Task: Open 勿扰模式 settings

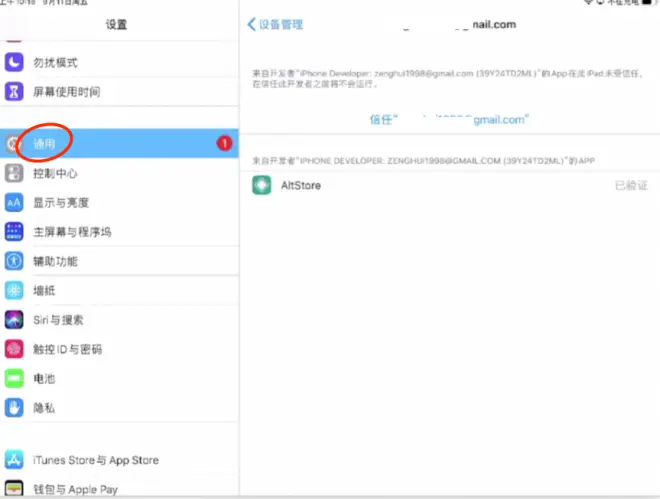Action: [120, 62]
